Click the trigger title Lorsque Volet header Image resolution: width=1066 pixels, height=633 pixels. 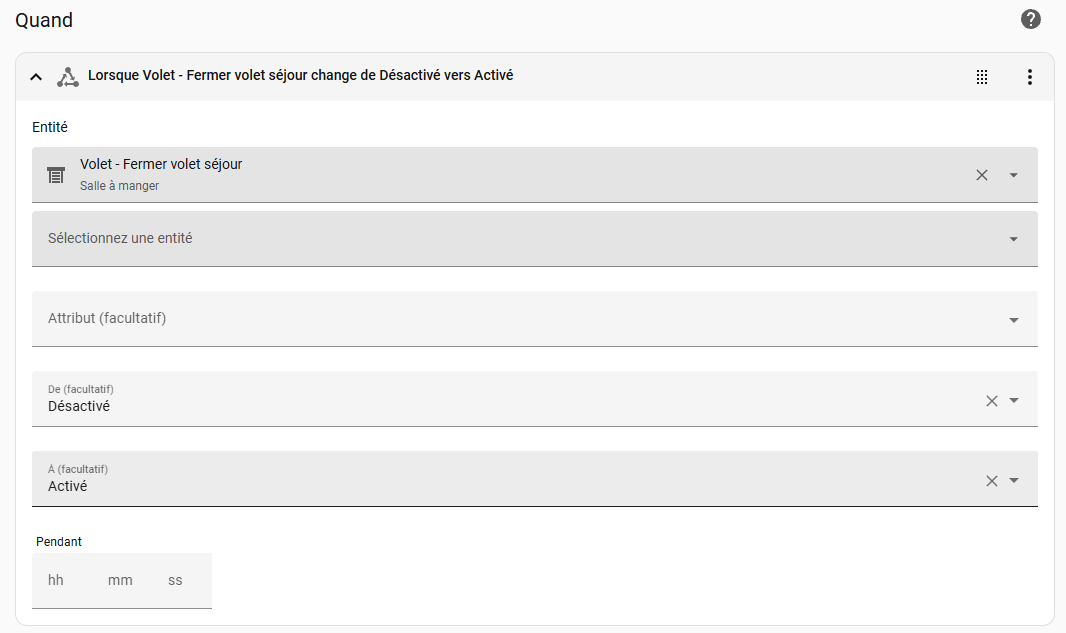pos(300,75)
